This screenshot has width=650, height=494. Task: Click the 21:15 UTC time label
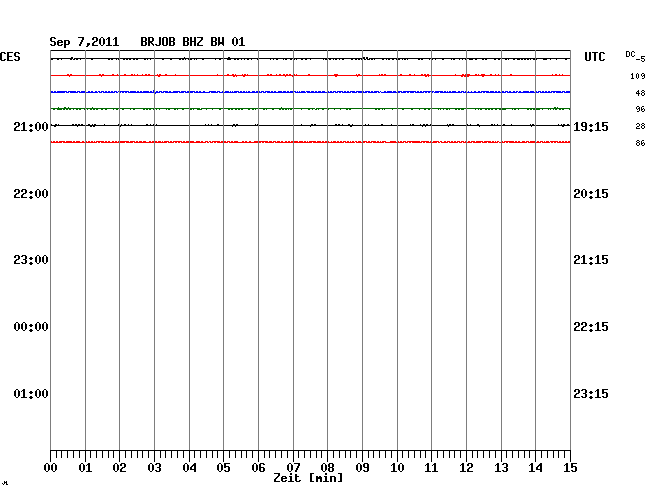(591, 260)
